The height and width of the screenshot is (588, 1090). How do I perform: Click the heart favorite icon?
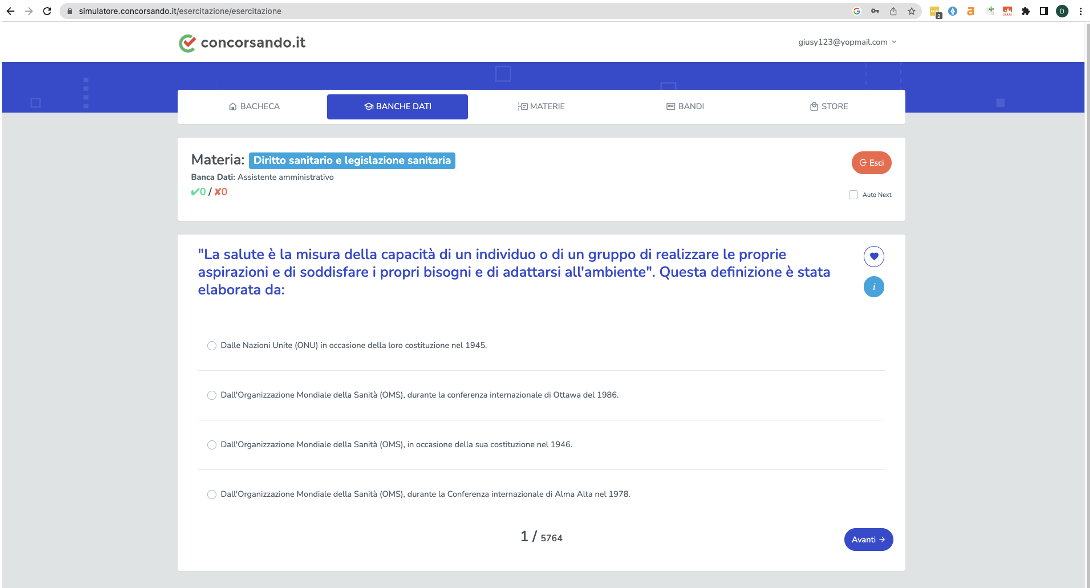click(874, 256)
